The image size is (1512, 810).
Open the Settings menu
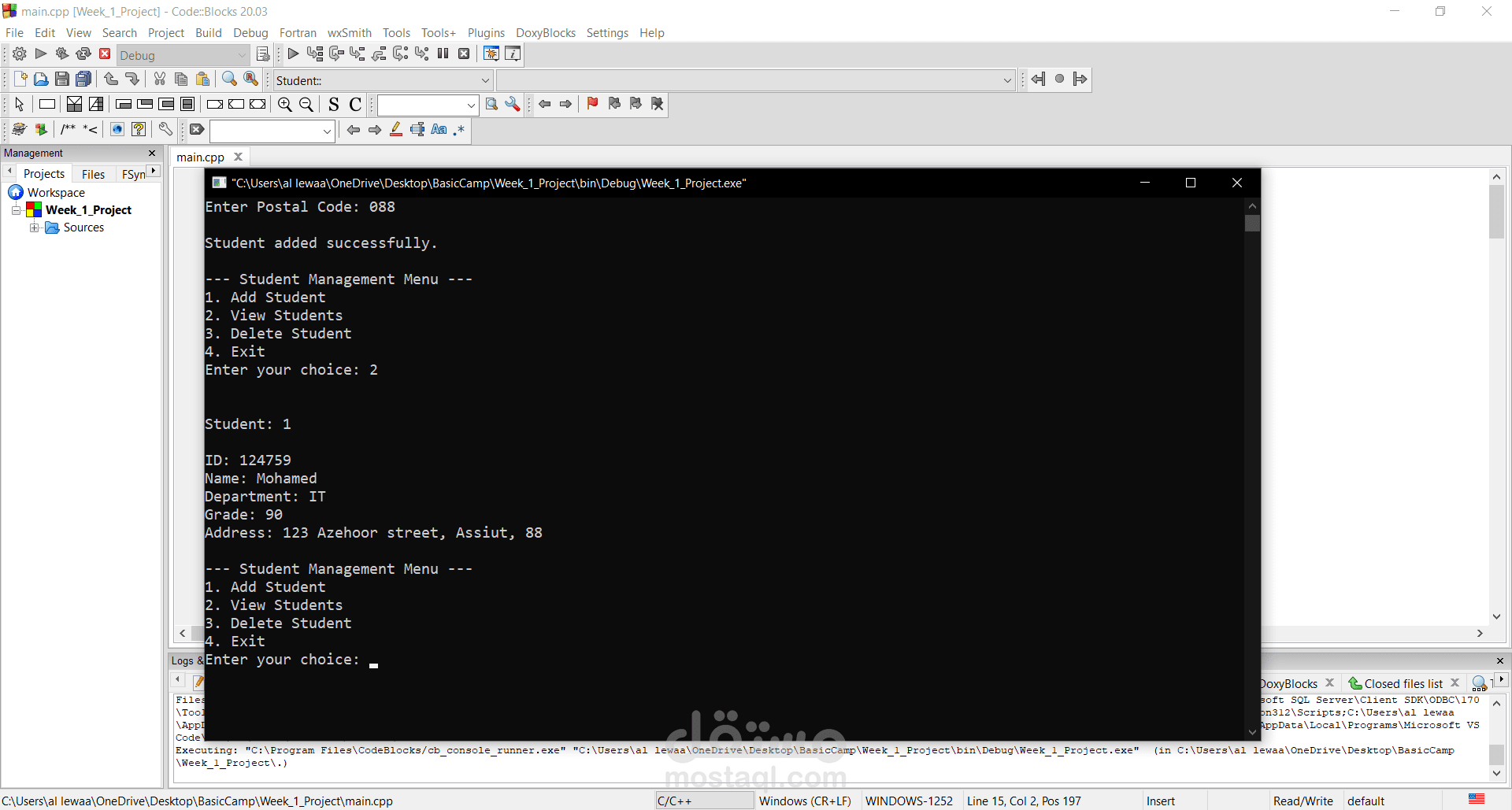(x=607, y=33)
